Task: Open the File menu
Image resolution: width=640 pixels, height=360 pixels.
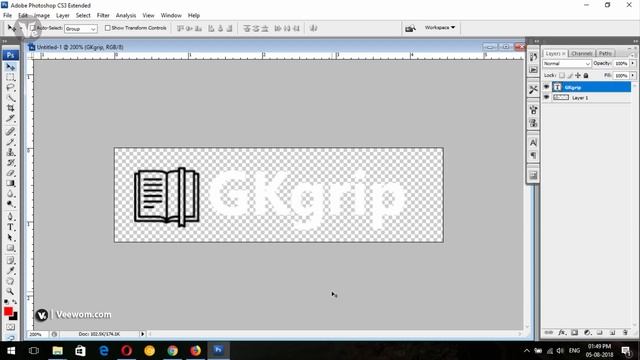Action: coord(7,16)
